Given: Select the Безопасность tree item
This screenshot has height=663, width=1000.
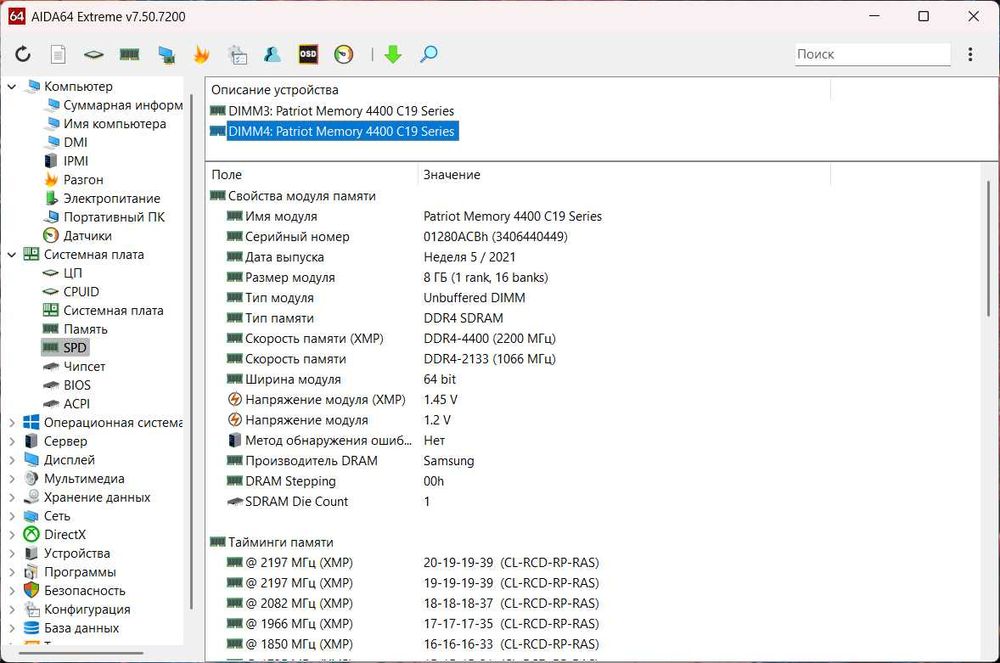Looking at the screenshot, I should [75, 591].
